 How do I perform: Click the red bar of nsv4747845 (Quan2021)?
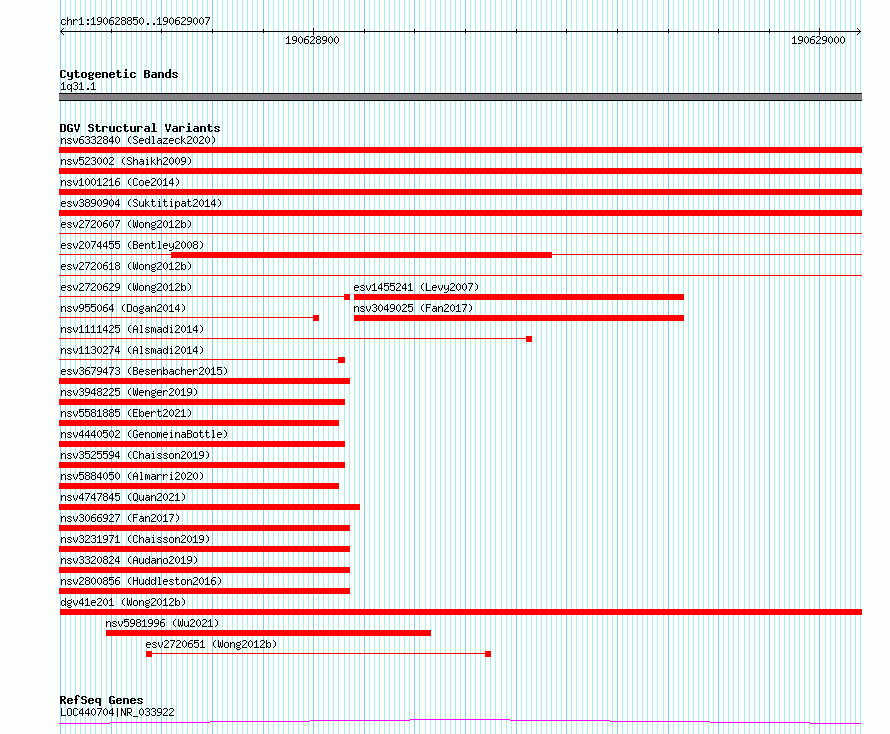coord(209,507)
